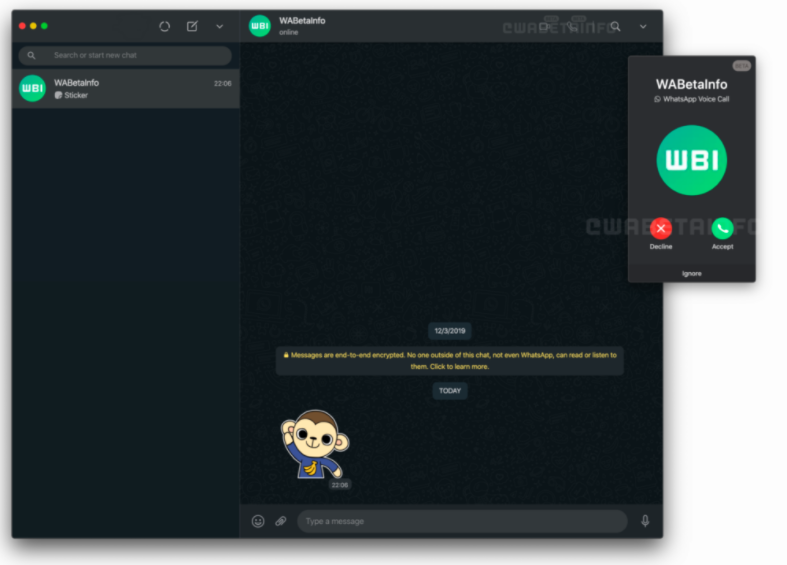Click the WBI avatar in call popup
787x565 pixels.
pyautogui.click(x=691, y=160)
